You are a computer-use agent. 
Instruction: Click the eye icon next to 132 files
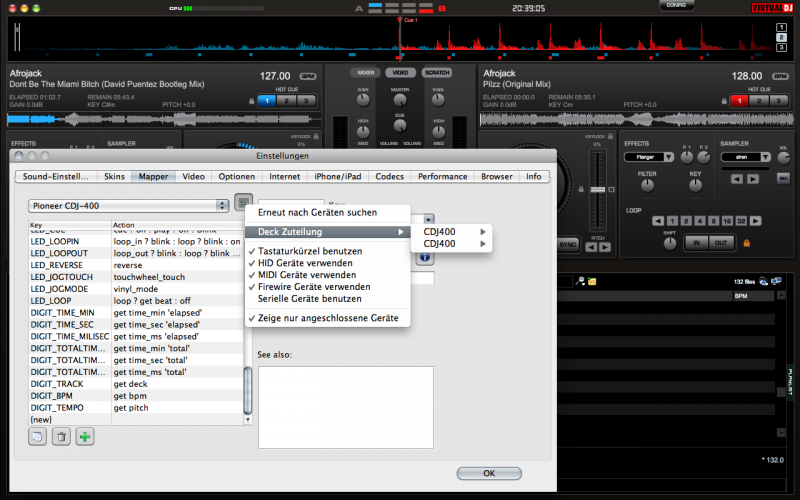click(763, 281)
